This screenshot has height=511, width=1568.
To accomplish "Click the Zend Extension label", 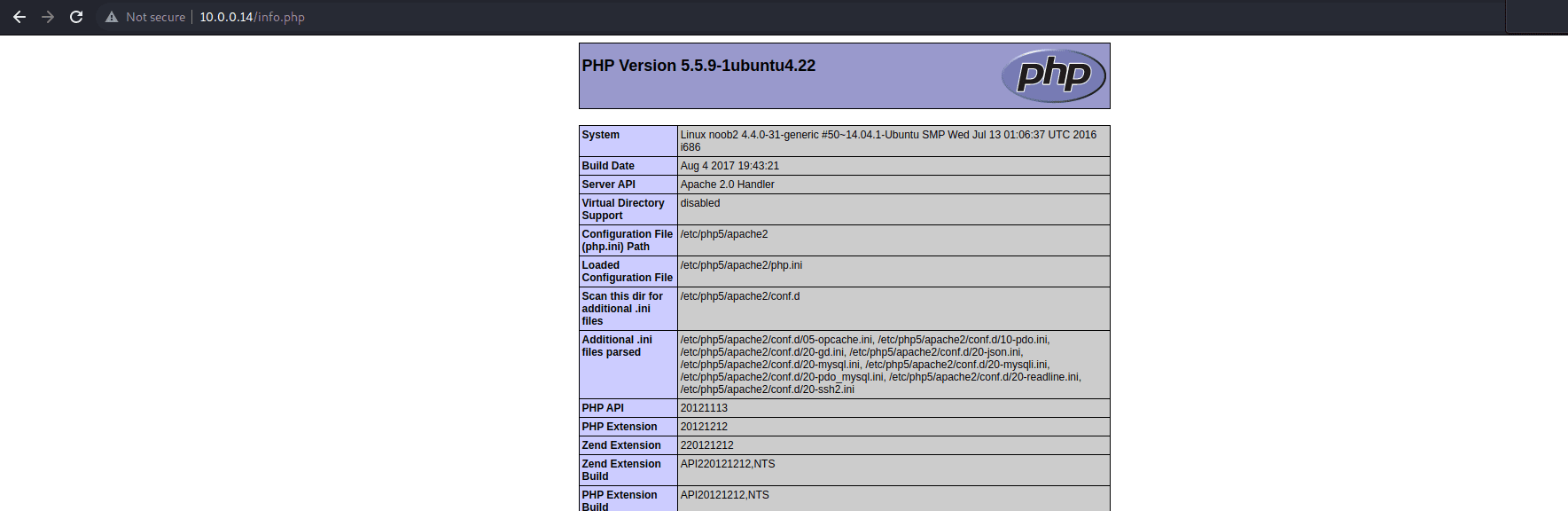I will (621, 445).
